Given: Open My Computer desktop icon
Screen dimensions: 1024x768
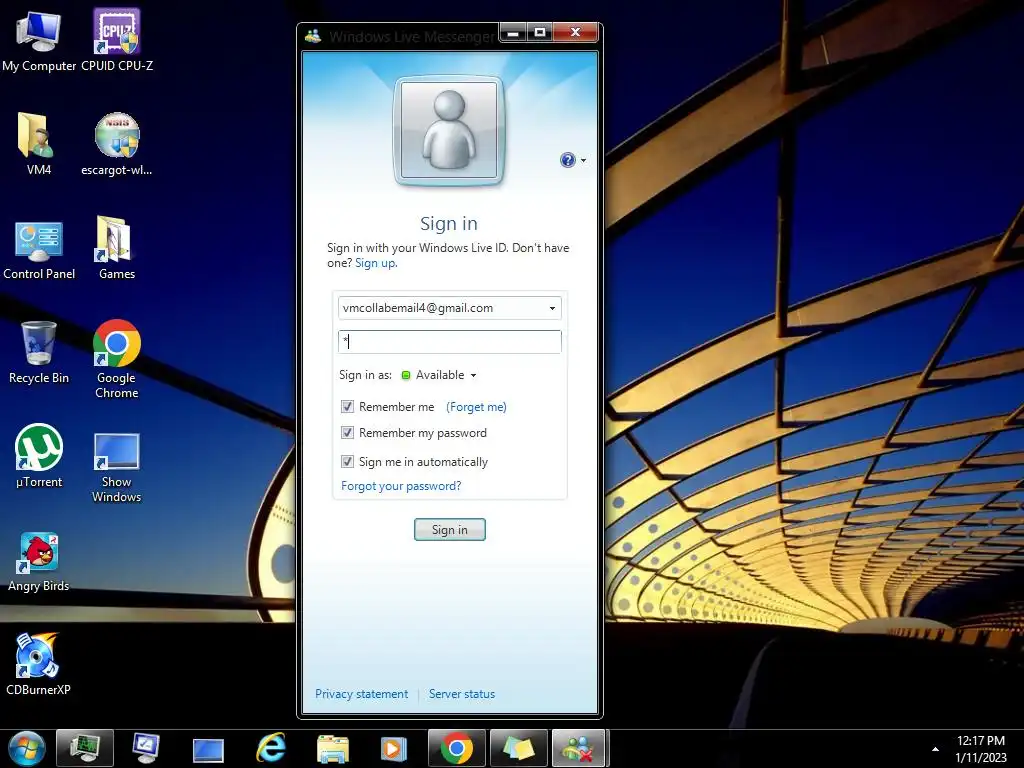Looking at the screenshot, I should [39, 41].
